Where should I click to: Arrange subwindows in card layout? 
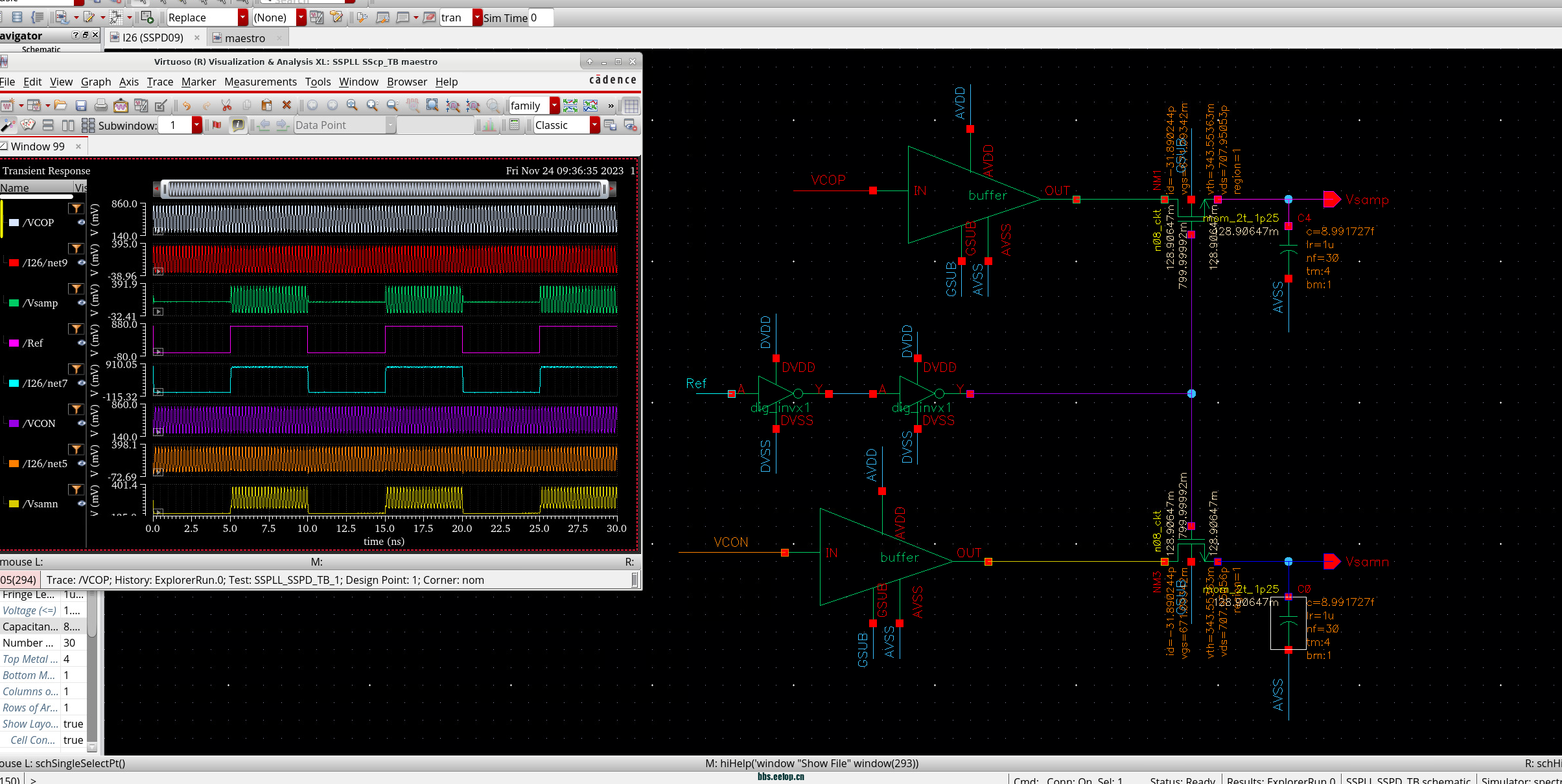(x=29, y=125)
